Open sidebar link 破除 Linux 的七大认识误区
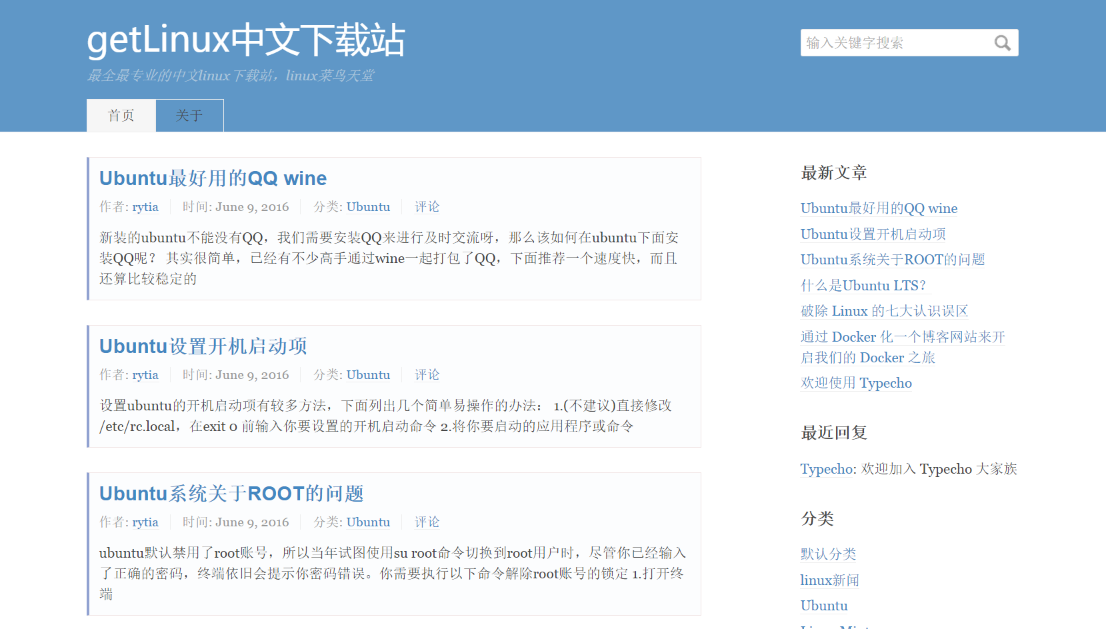Screen dimensions: 1106x629 [x=885, y=311]
